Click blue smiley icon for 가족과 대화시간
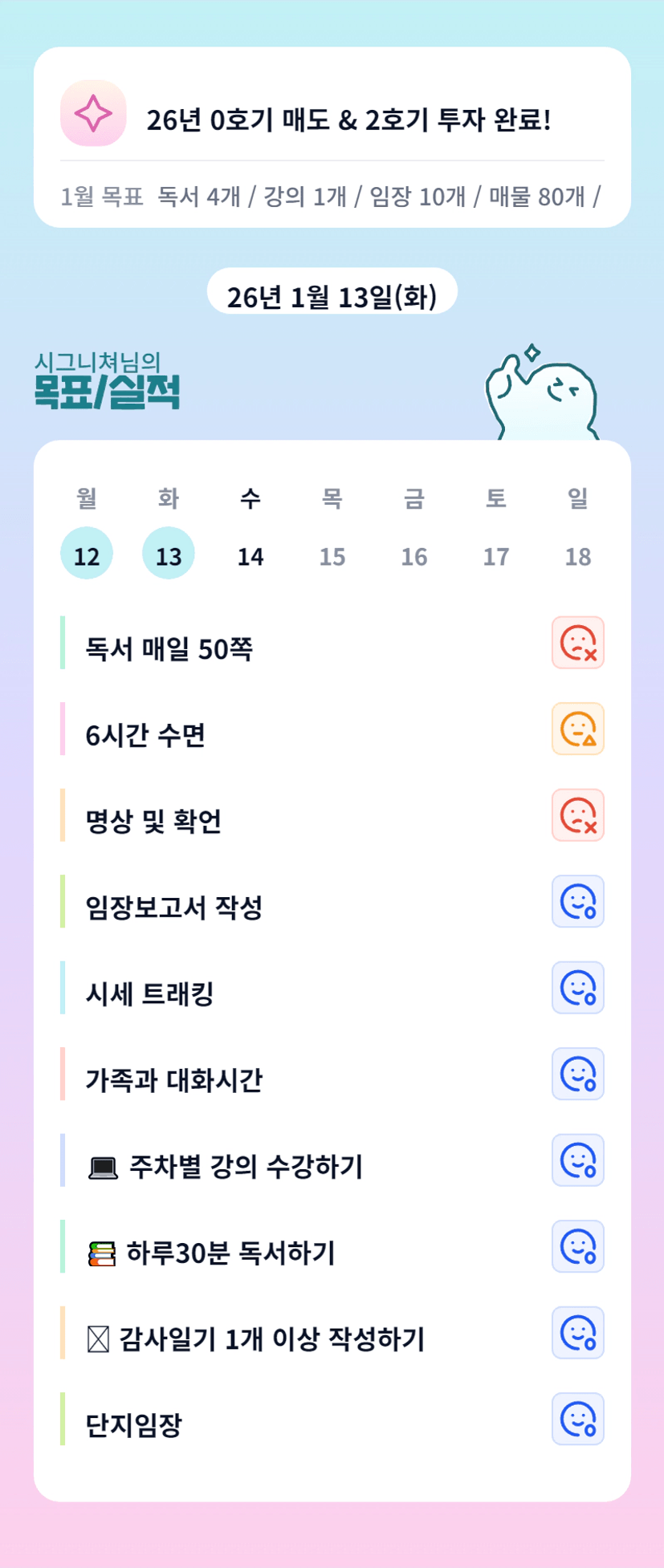Viewport: 664px width, 1568px height. (x=577, y=1074)
